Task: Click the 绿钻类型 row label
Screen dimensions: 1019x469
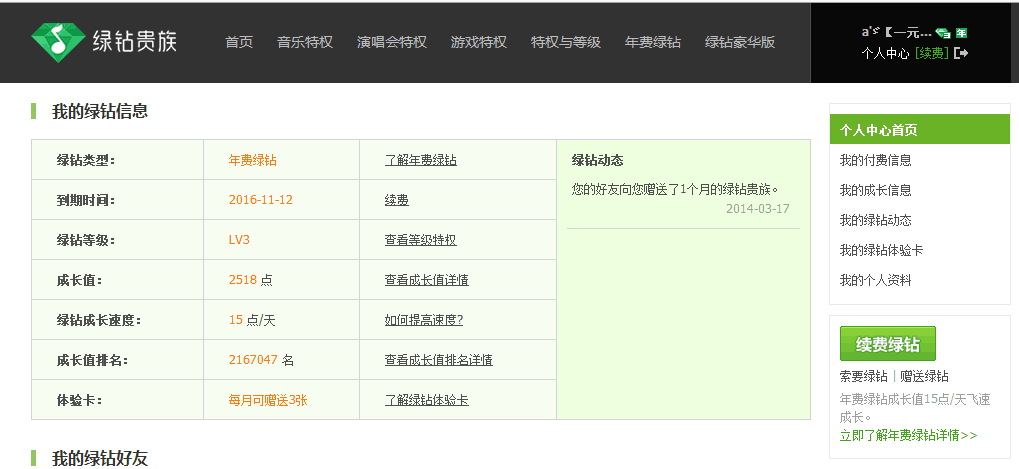Action: coord(86,160)
